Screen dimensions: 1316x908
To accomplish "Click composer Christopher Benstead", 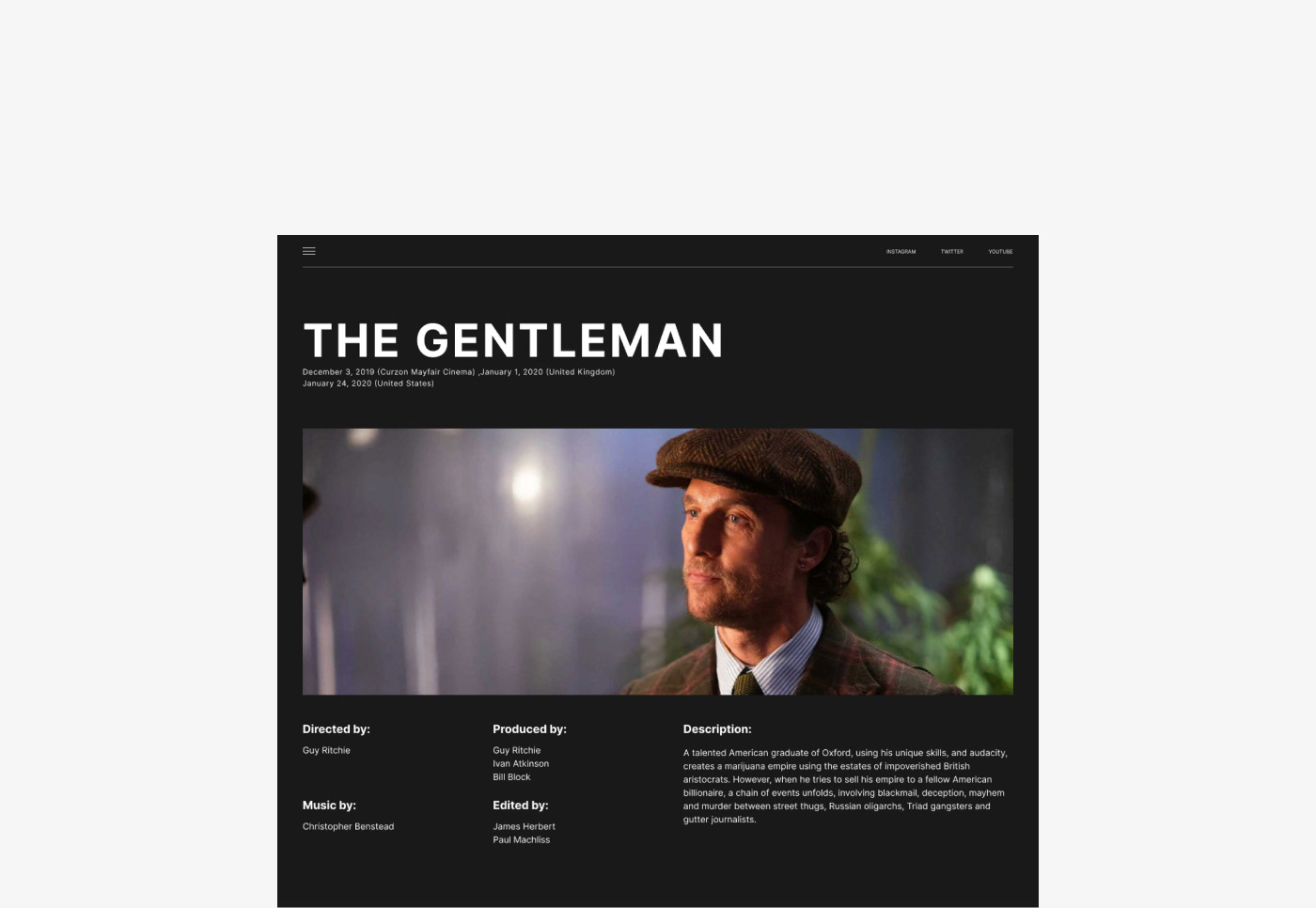I will point(348,826).
